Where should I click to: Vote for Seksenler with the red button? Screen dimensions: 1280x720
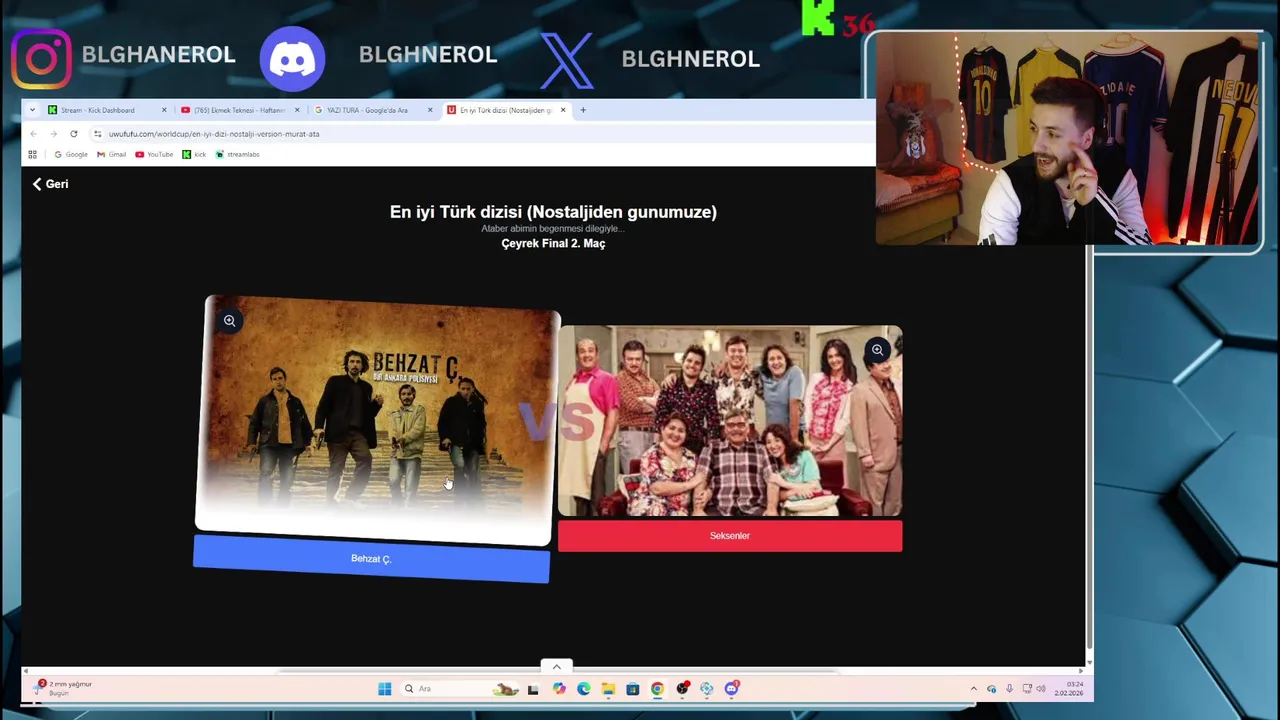coord(730,536)
